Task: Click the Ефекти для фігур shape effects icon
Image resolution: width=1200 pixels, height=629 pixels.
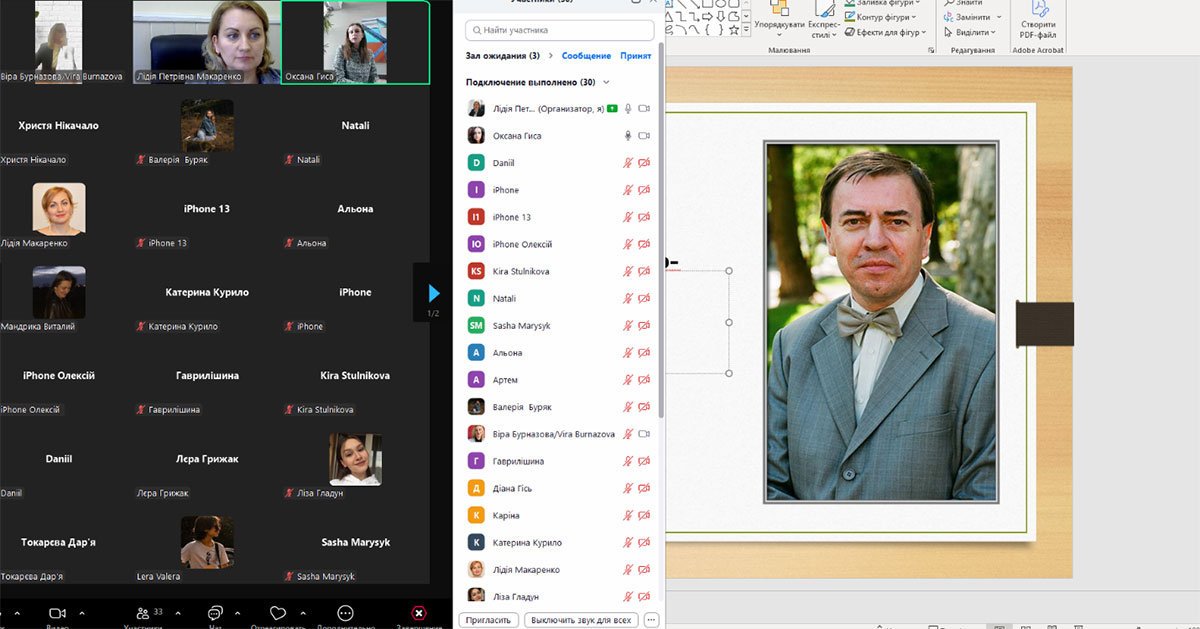Action: click(x=849, y=32)
